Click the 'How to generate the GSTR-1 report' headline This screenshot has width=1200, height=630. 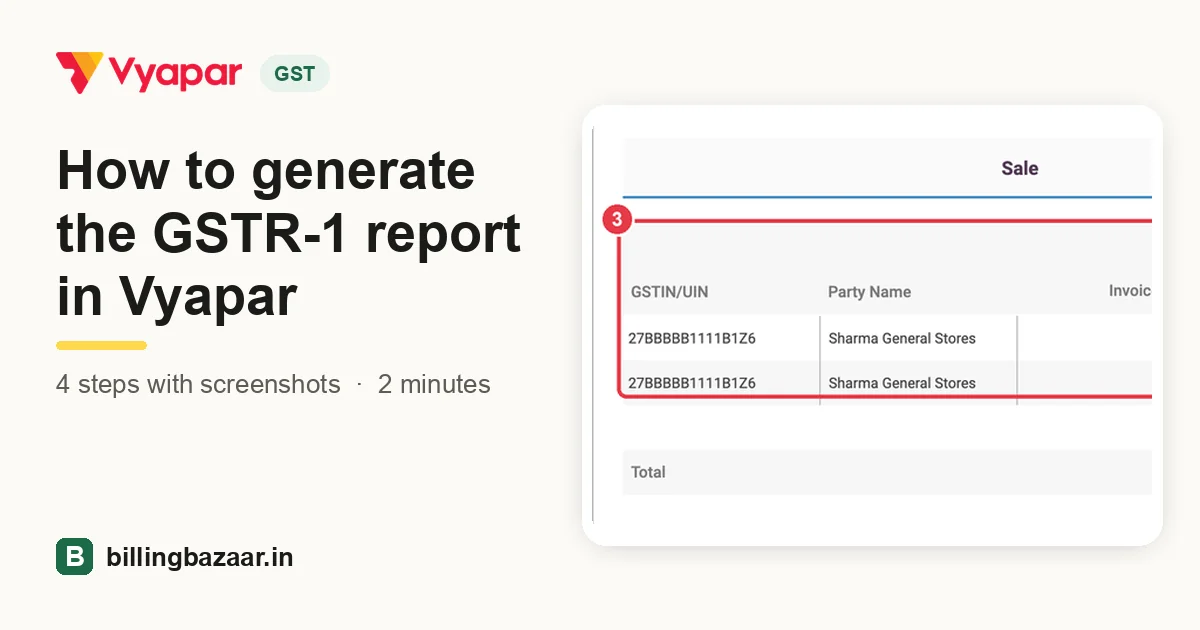289,234
